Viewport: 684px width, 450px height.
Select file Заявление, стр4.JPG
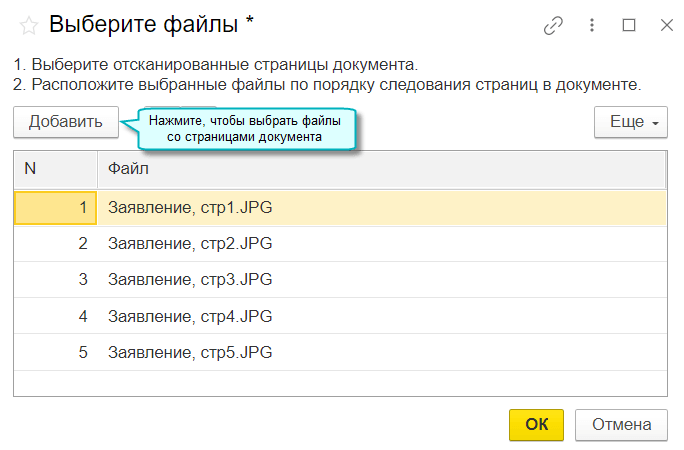pyautogui.click(x=190, y=316)
